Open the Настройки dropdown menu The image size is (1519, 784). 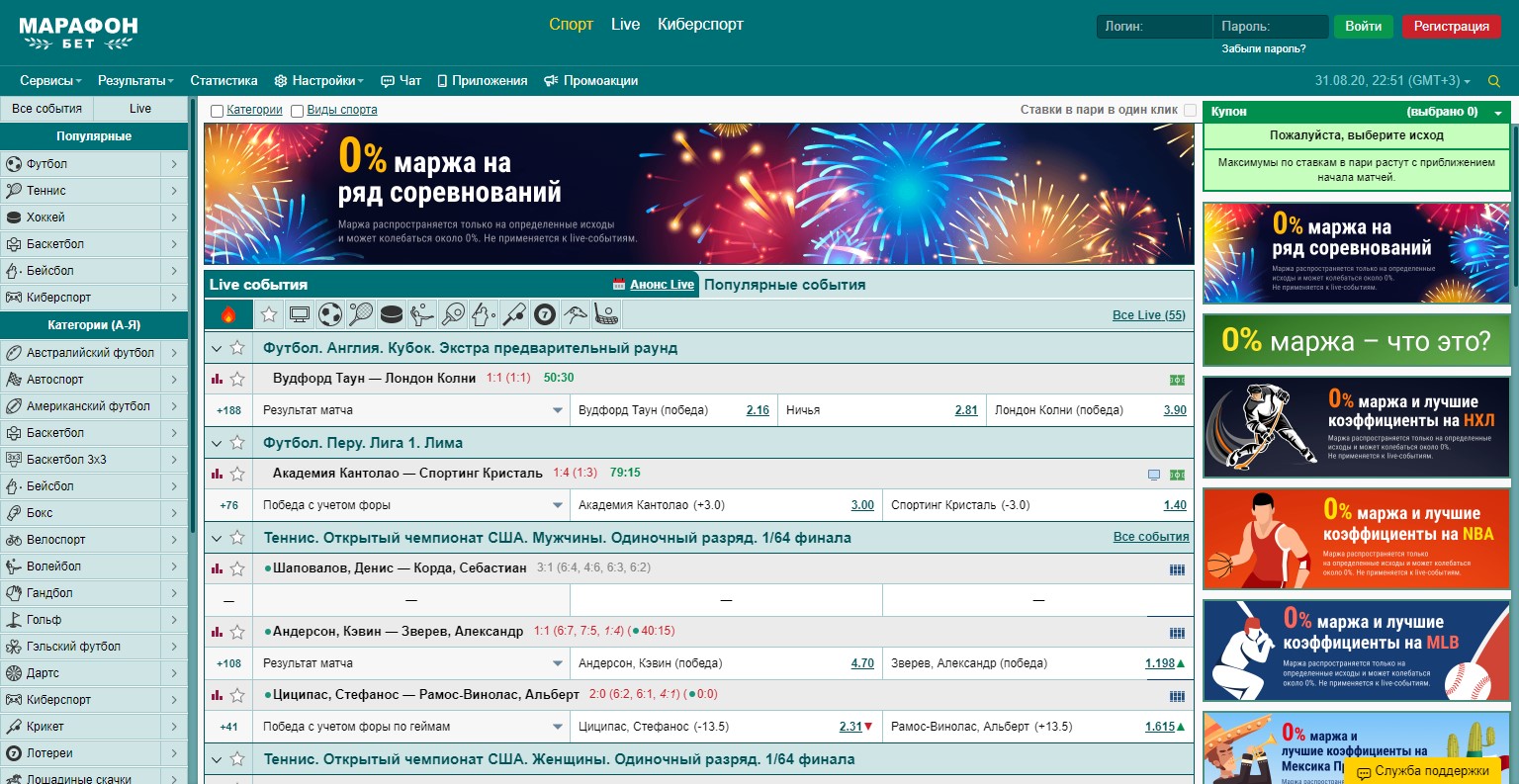[x=319, y=81]
